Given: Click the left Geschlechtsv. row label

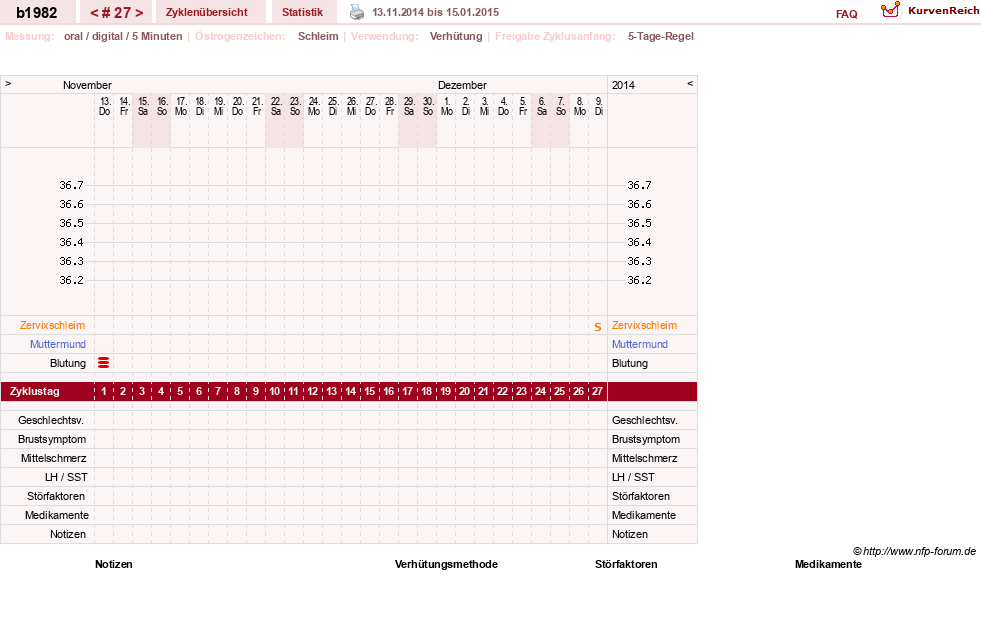Looking at the screenshot, I should click(x=51, y=420).
